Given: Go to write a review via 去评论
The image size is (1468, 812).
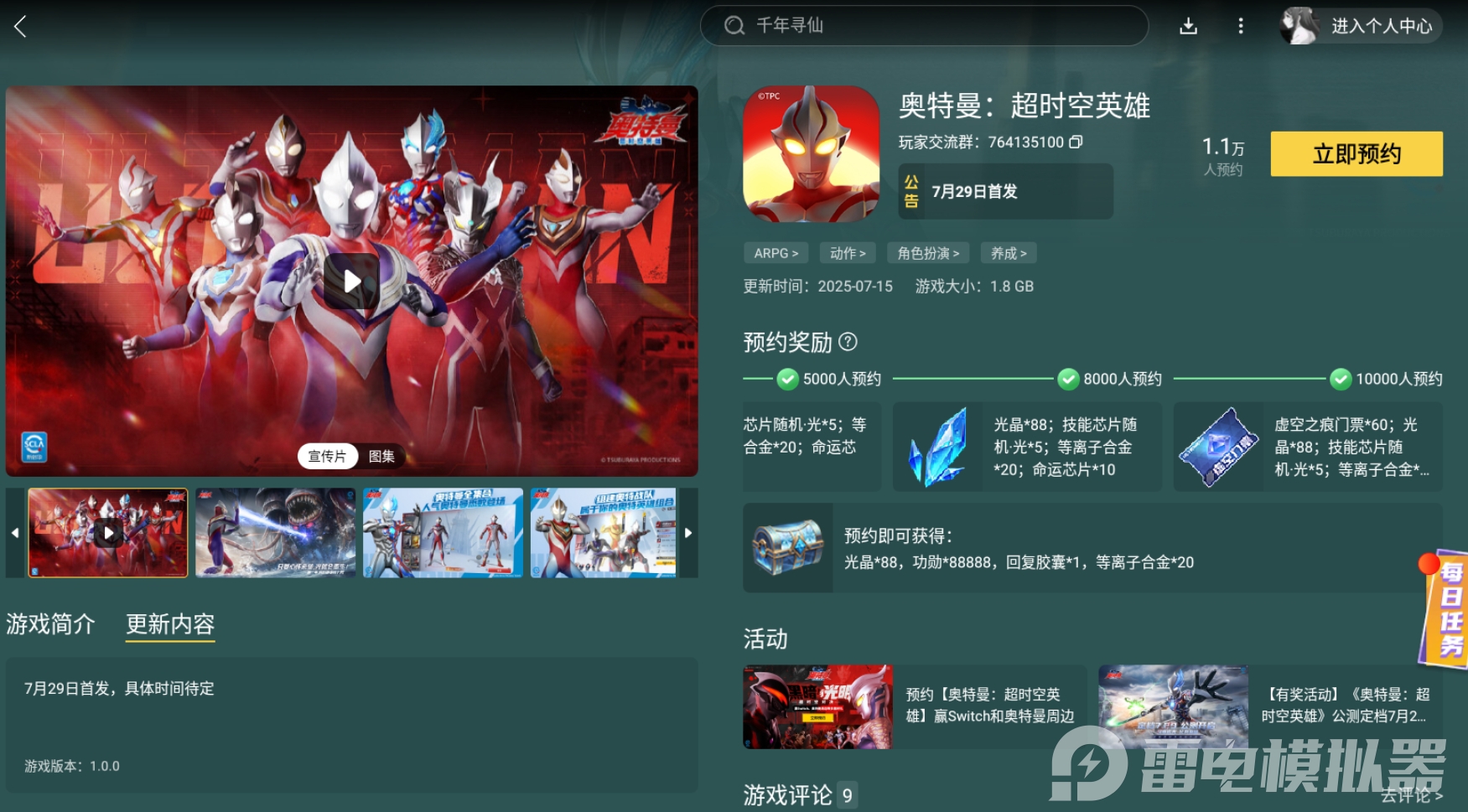Looking at the screenshot, I should [x=1412, y=795].
